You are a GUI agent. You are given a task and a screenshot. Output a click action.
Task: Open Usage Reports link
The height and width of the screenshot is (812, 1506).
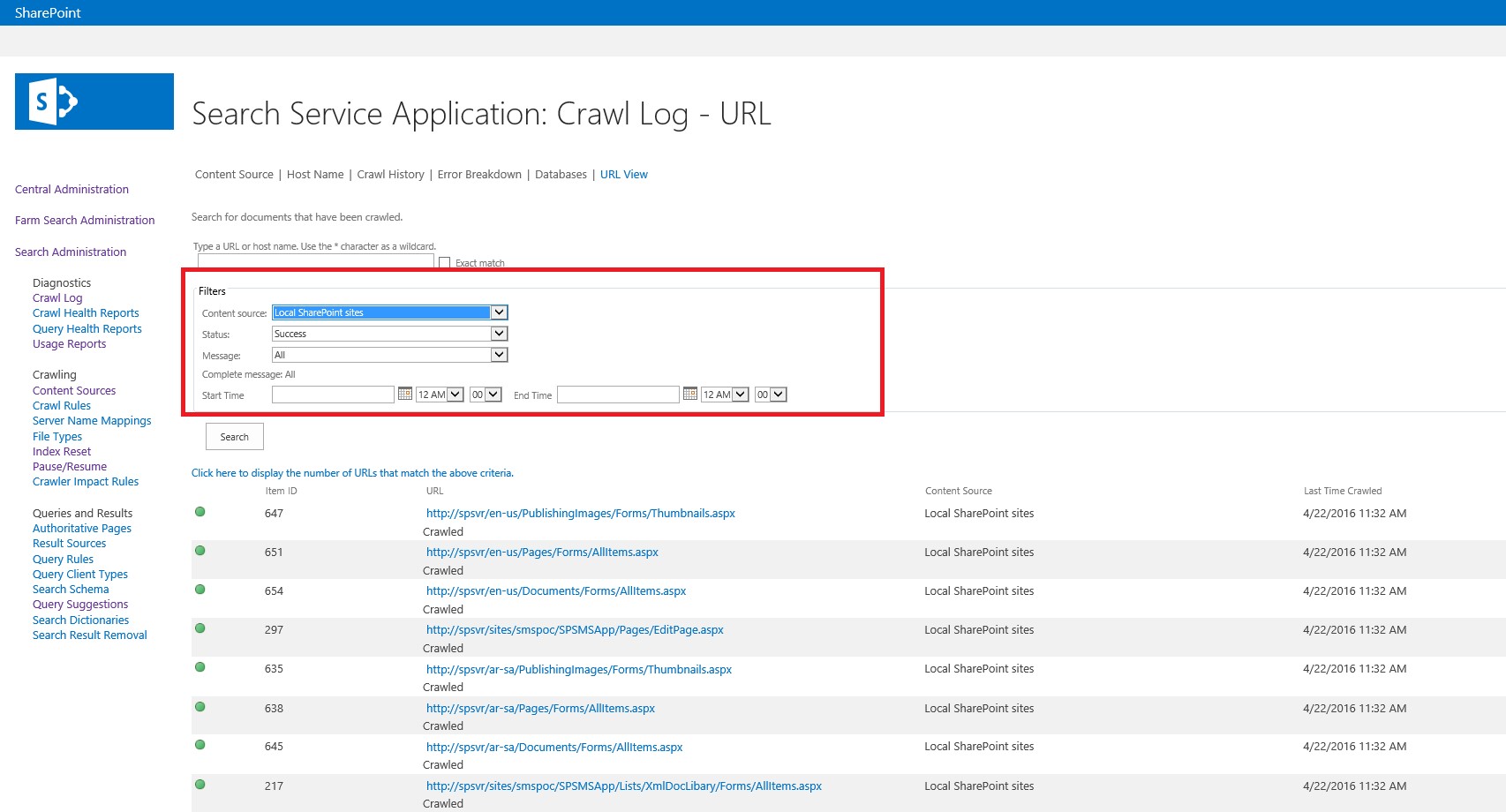69,344
